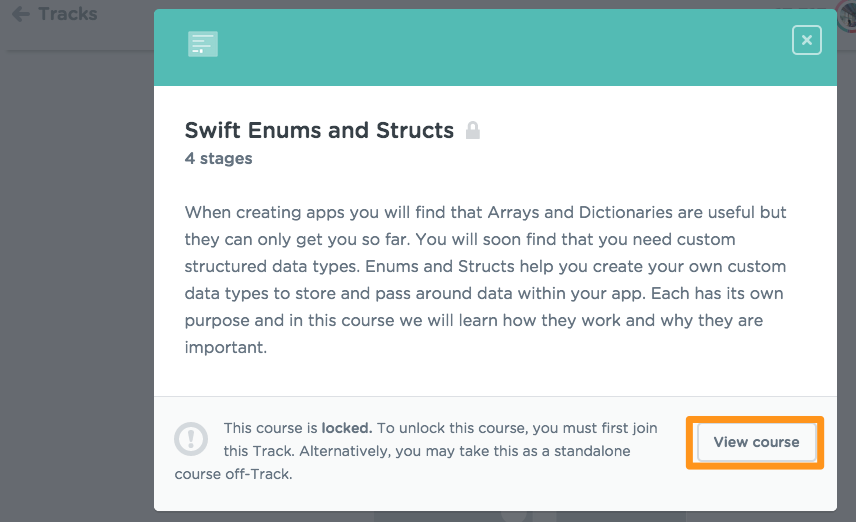Screen dimensions: 856x522
Task: Click the exclamation warning icon
Action: (191, 440)
